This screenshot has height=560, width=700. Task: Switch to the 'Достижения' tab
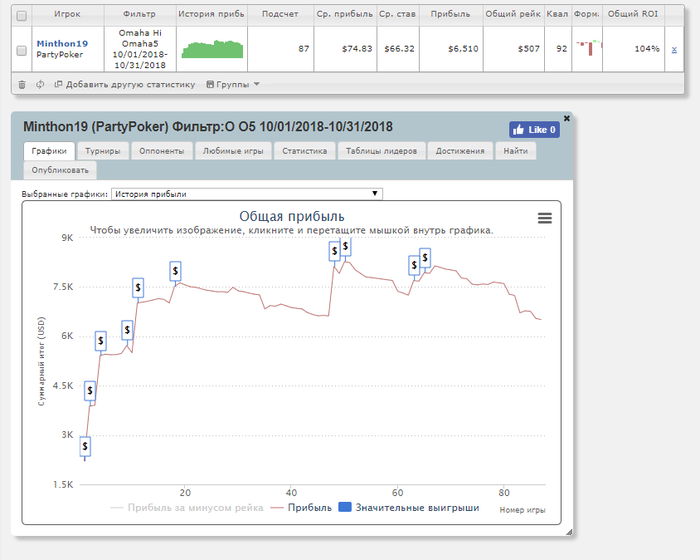pyautogui.click(x=460, y=151)
